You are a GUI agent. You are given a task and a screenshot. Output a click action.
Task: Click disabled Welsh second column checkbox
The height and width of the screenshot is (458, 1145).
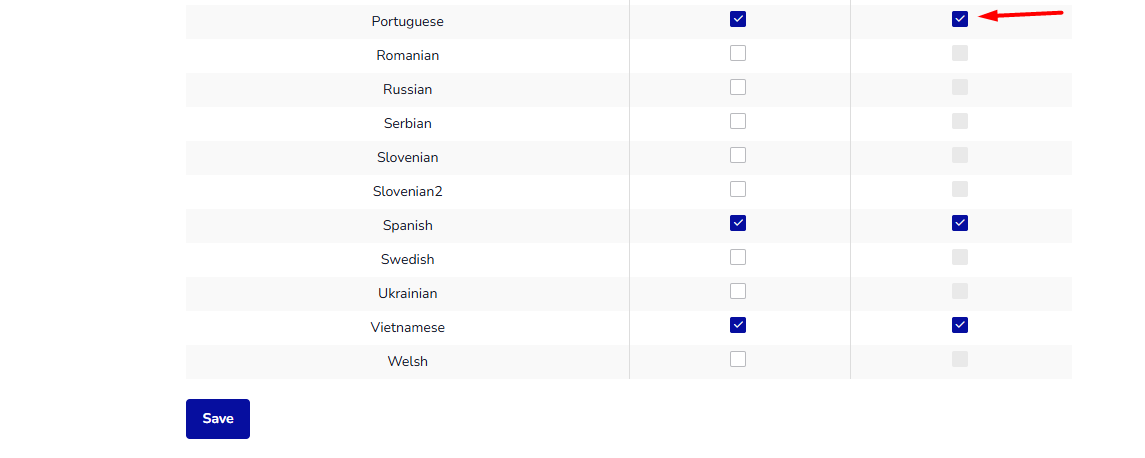click(x=960, y=359)
